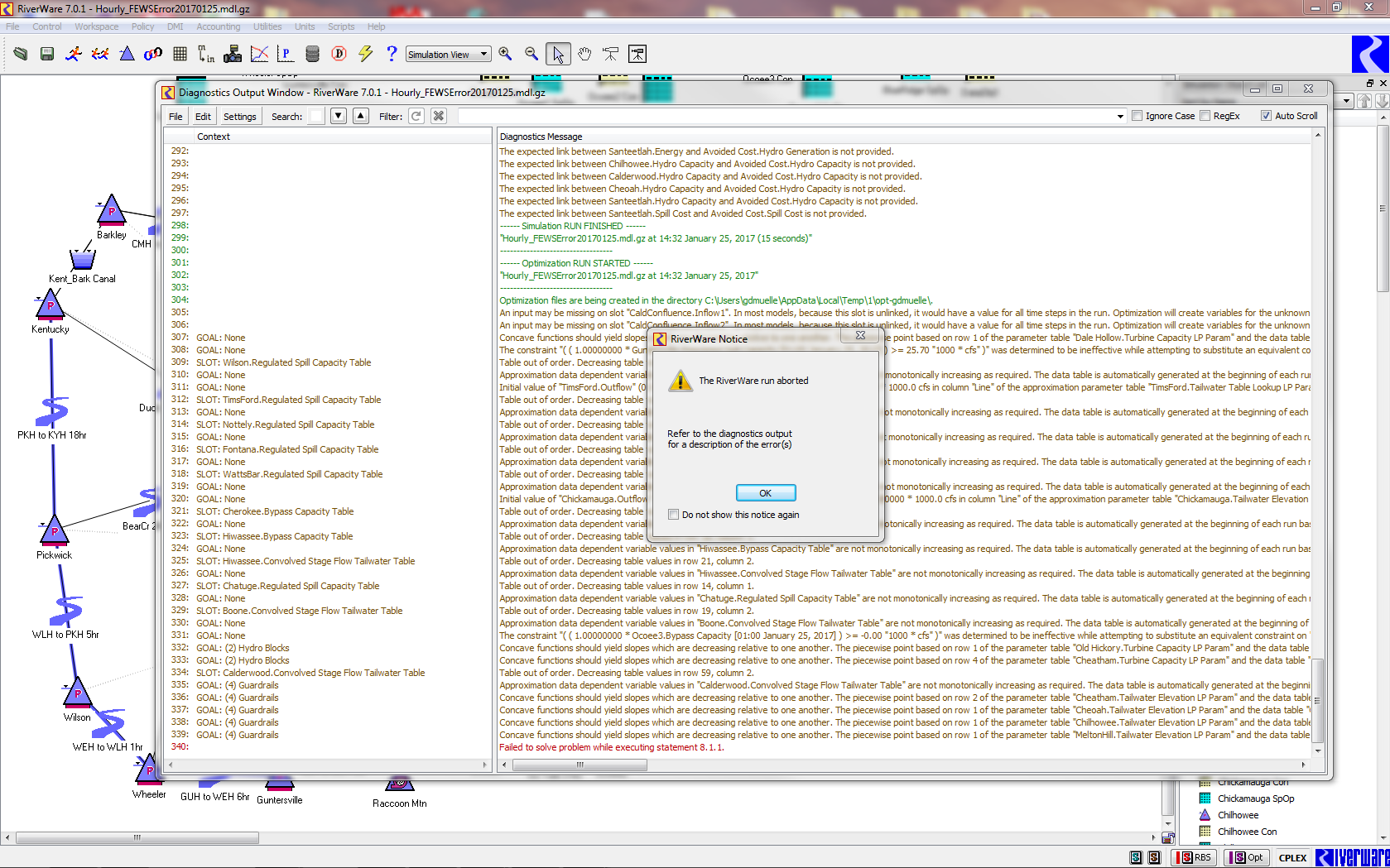Click OK in RiverWare Notice dialog
The width and height of the screenshot is (1390, 868).
pyautogui.click(x=766, y=493)
